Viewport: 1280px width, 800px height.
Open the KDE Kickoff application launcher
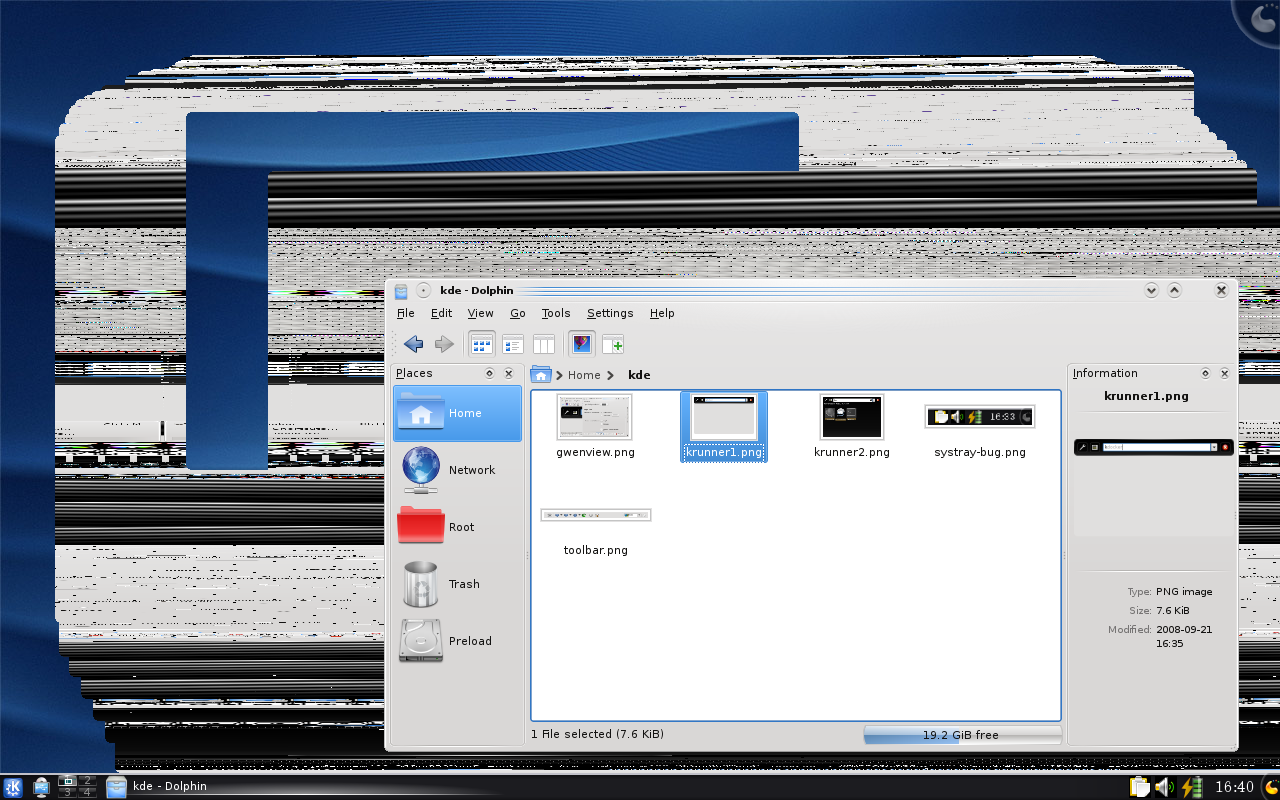coord(14,786)
